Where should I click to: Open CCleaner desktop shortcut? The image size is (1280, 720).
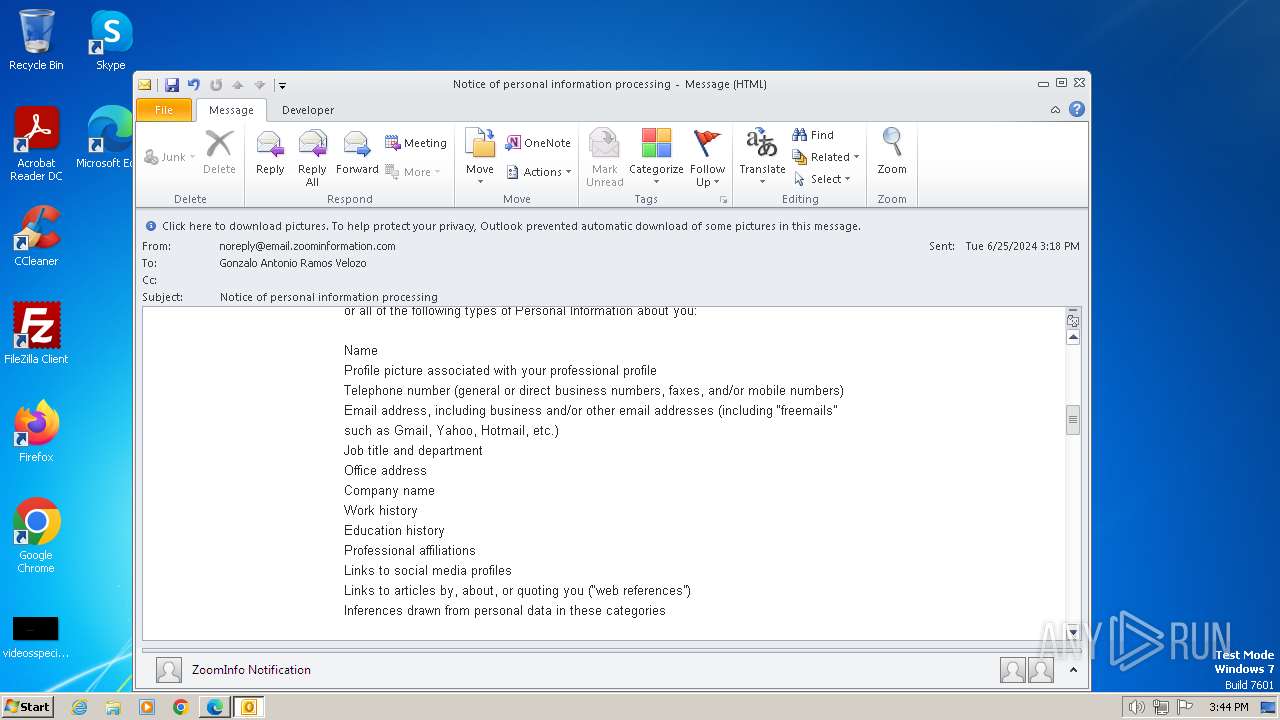point(36,236)
